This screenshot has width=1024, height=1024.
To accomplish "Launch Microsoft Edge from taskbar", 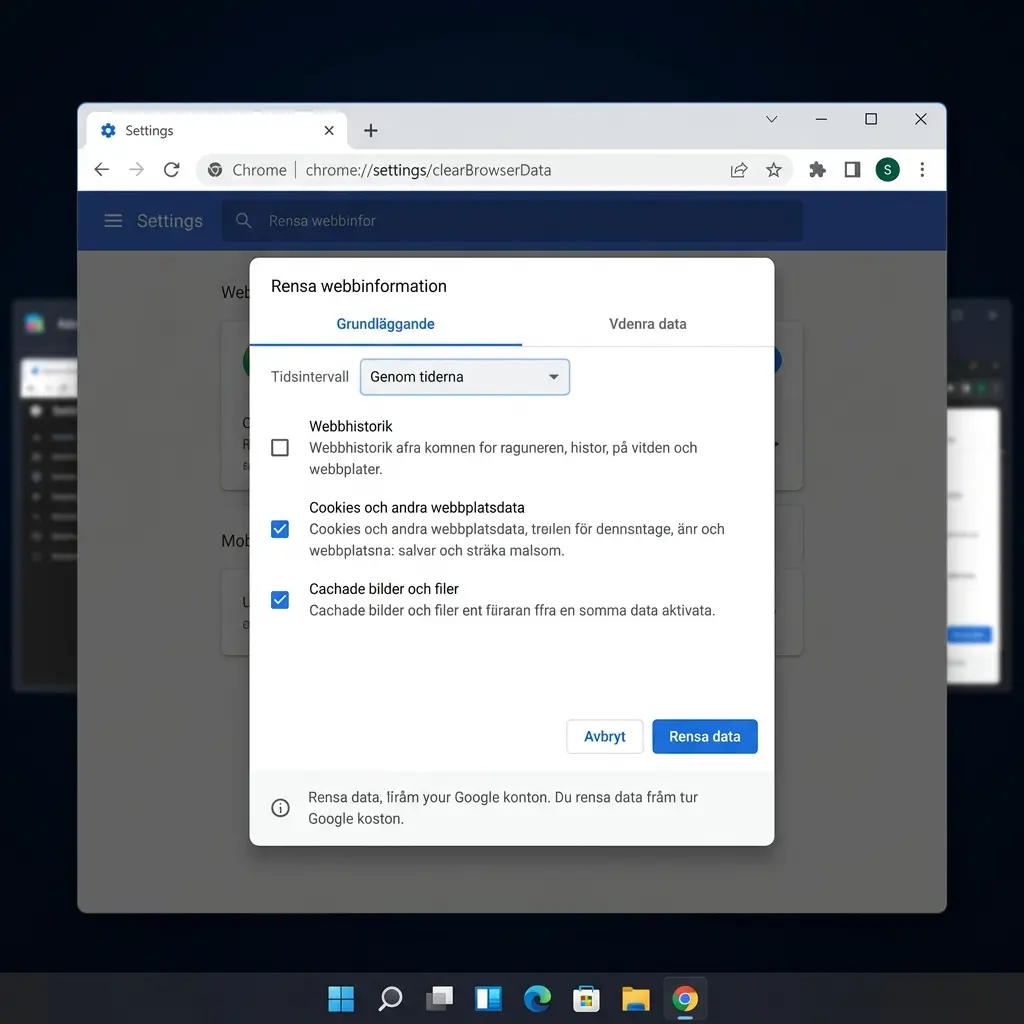I will point(537,999).
